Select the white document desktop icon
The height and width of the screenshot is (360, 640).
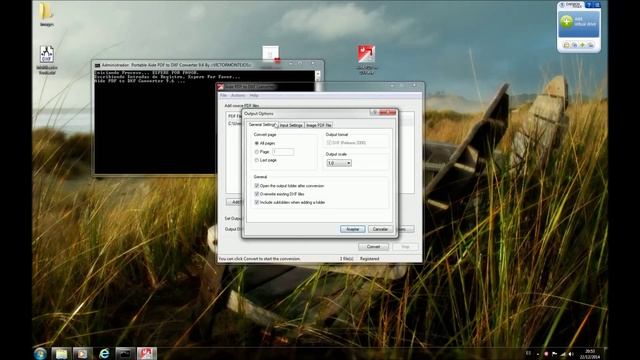pyautogui.click(x=270, y=55)
